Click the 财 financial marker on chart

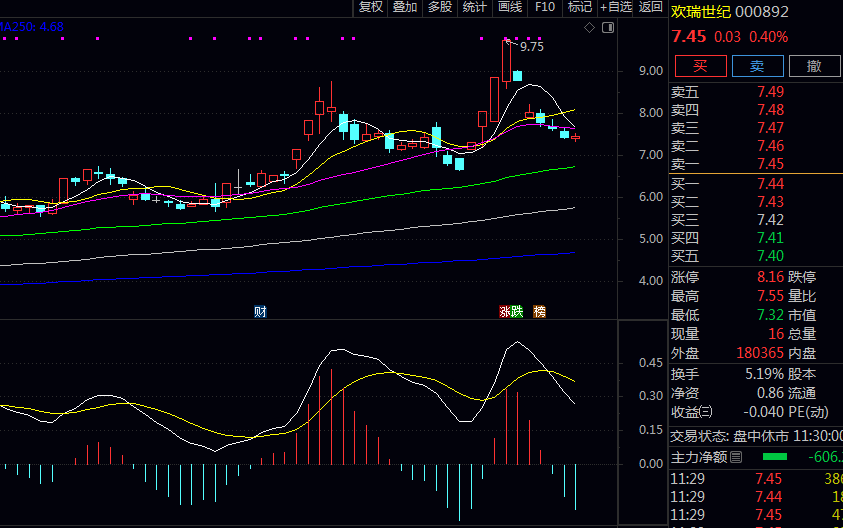click(x=260, y=311)
